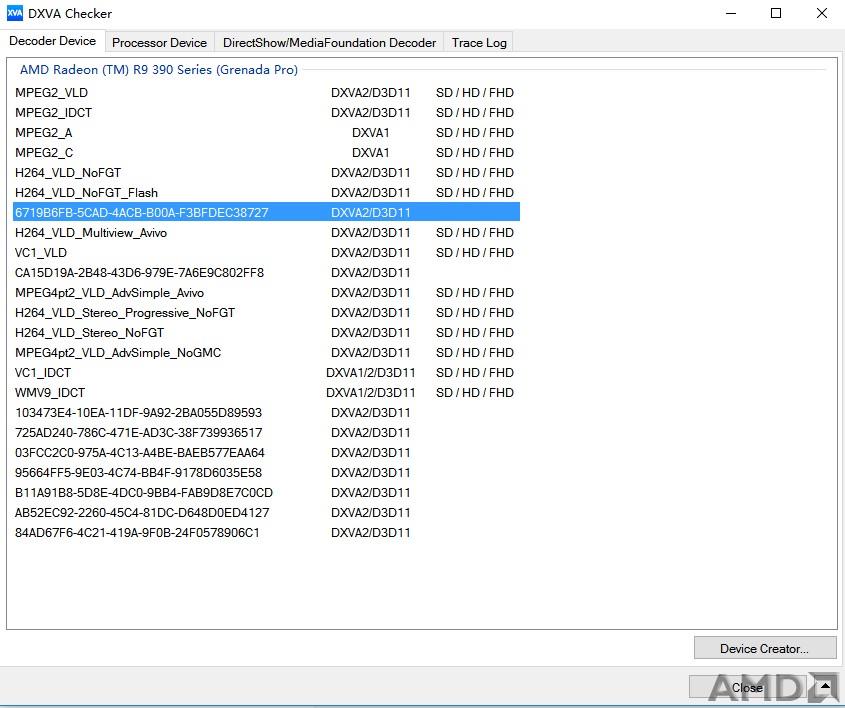845x708 pixels.
Task: Select the WMV9_IDCT decoder row
Action: click(x=266, y=392)
